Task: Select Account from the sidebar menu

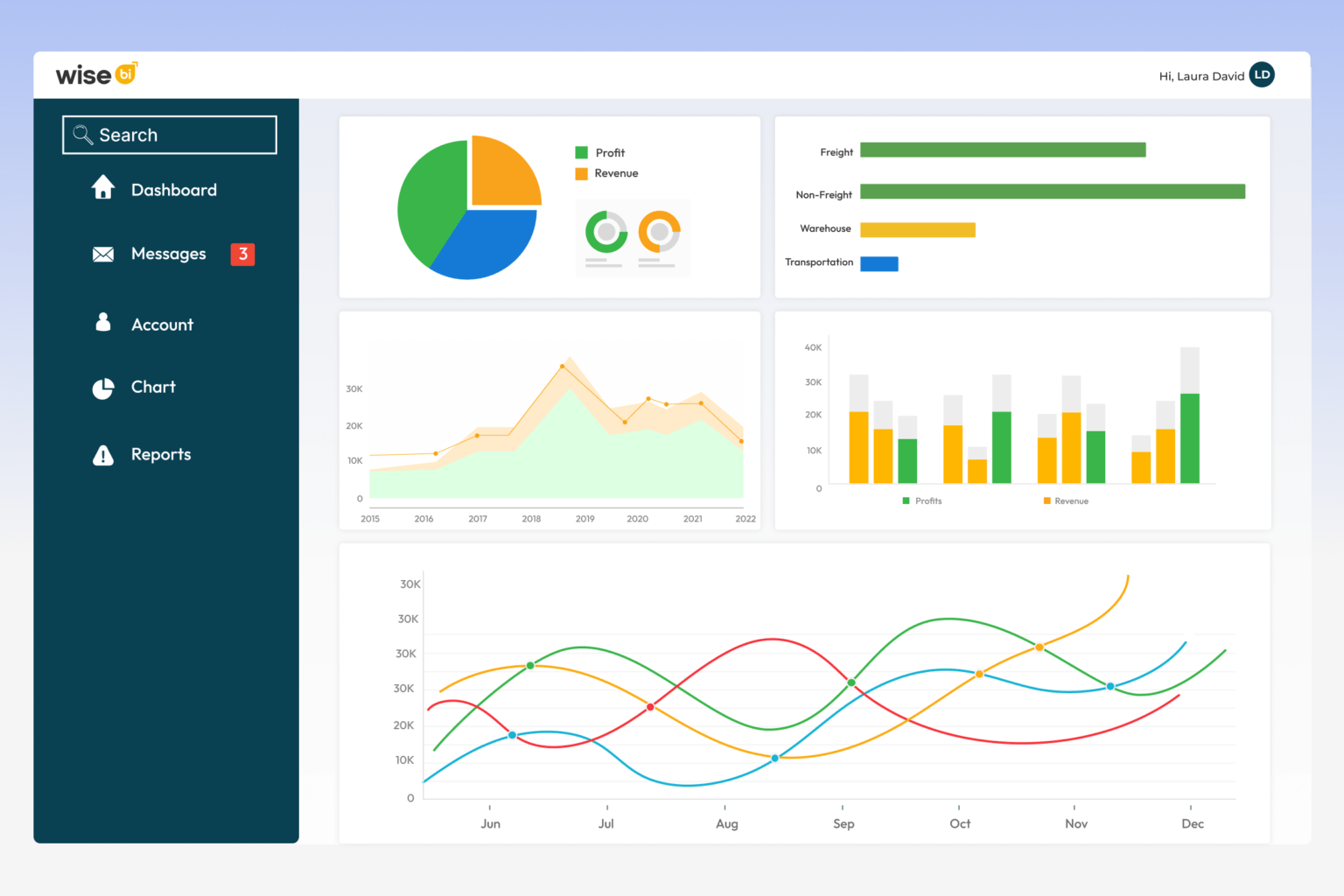Action: pyautogui.click(x=162, y=324)
